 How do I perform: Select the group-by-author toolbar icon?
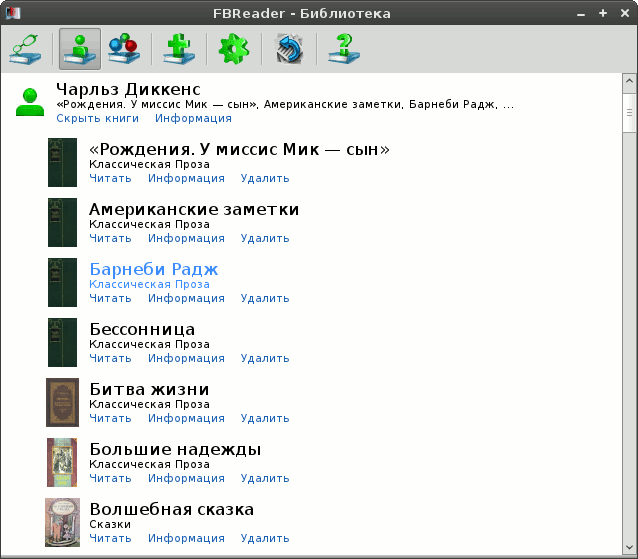80,49
